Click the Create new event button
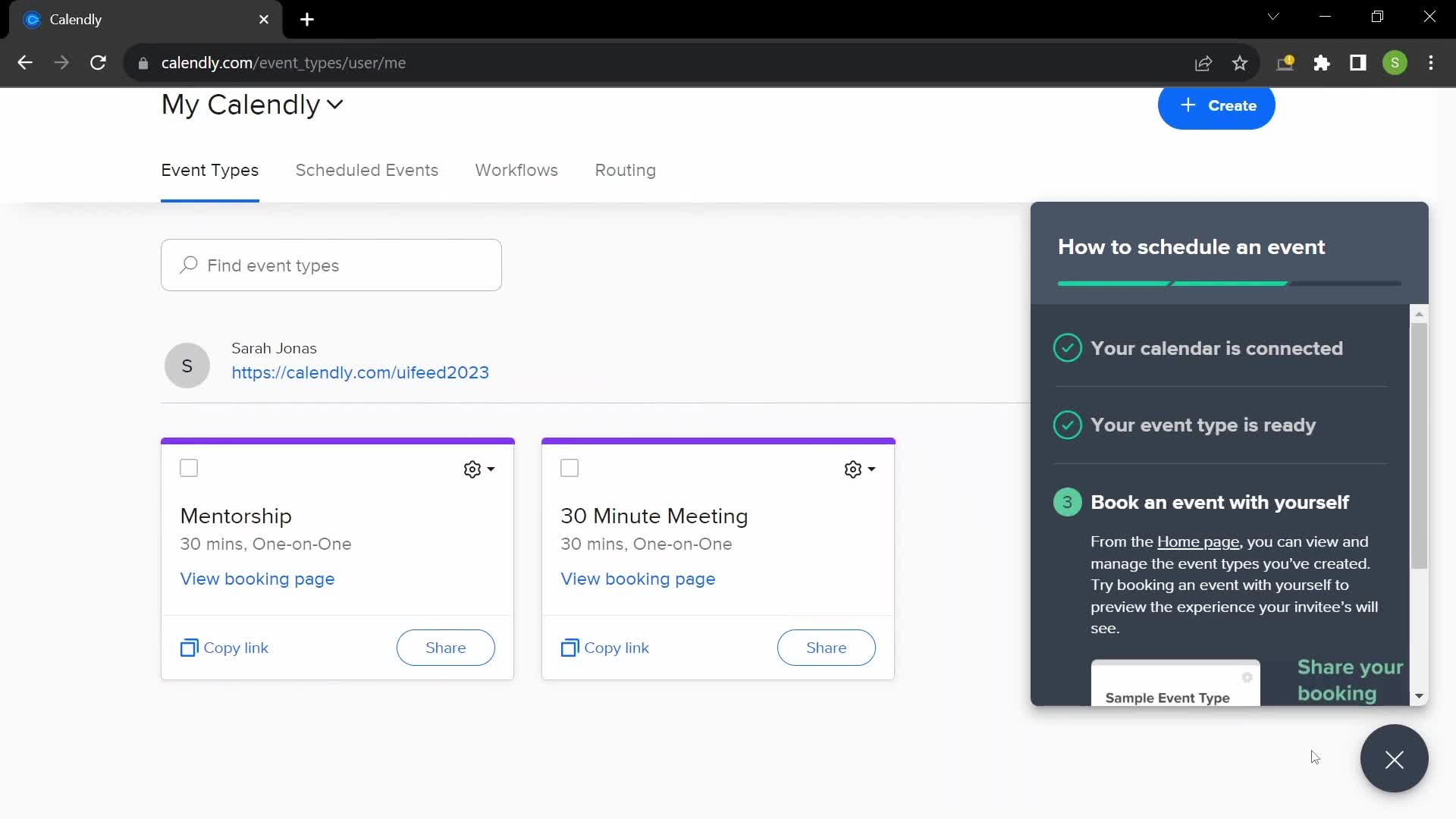 point(1216,105)
